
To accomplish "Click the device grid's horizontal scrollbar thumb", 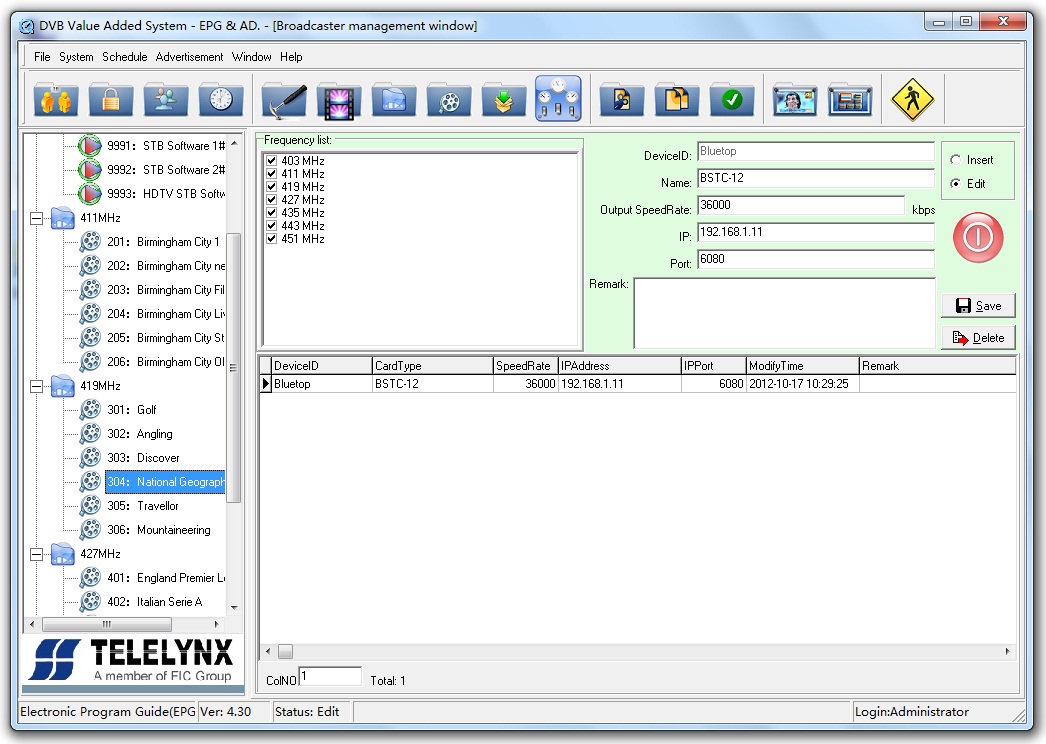I will click(x=286, y=651).
